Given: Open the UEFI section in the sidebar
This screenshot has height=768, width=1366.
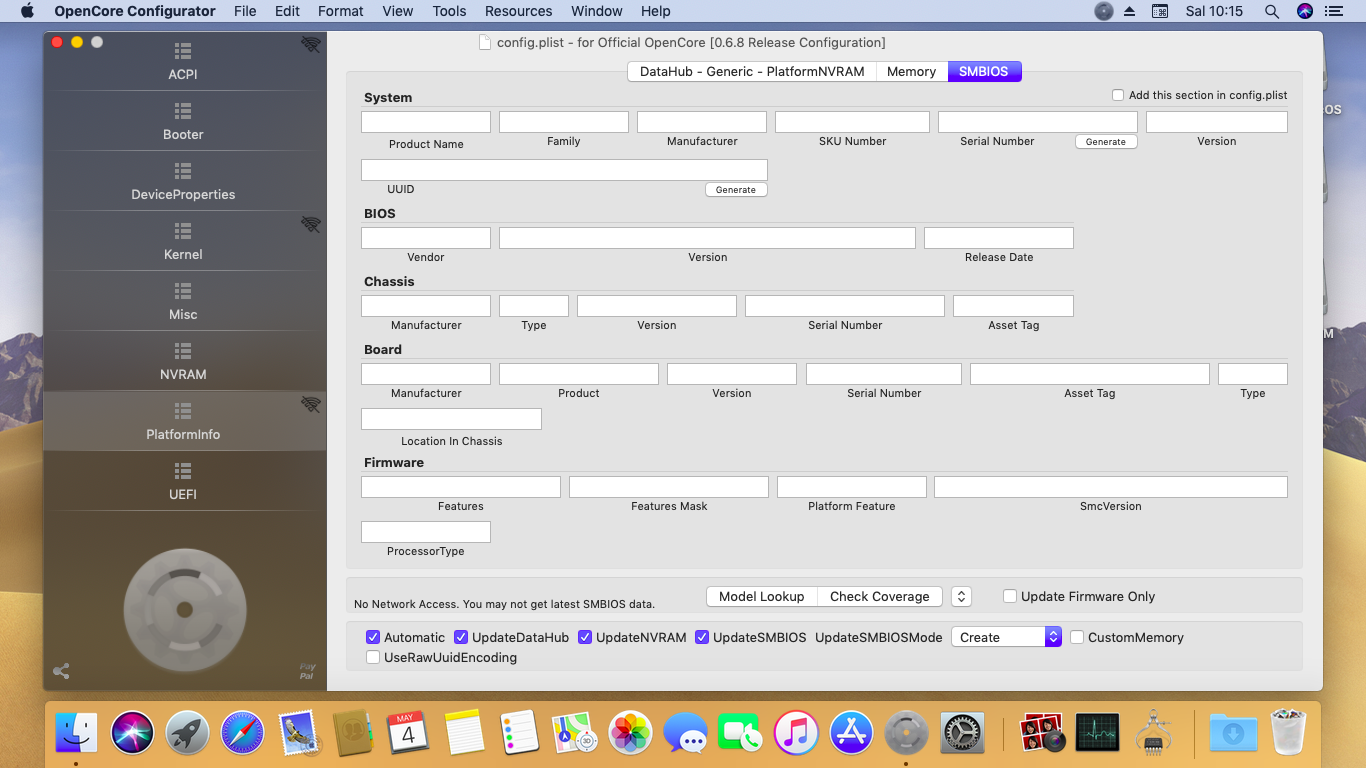Looking at the screenshot, I should (x=184, y=482).
